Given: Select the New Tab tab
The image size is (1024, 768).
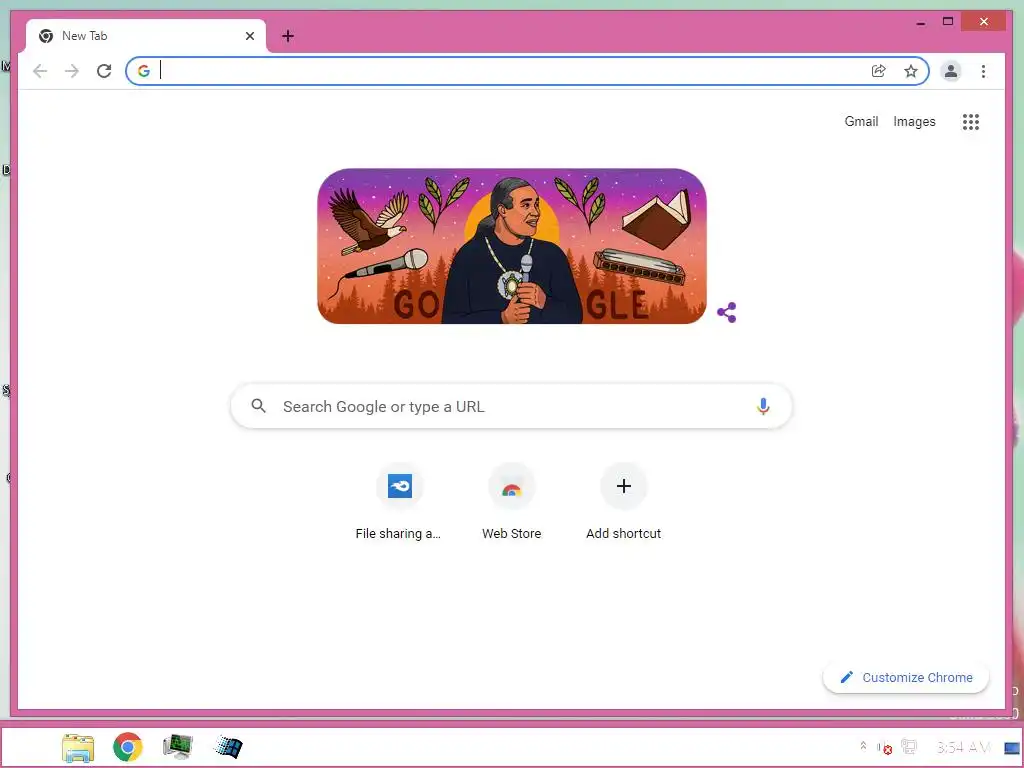Looking at the screenshot, I should 146,36.
